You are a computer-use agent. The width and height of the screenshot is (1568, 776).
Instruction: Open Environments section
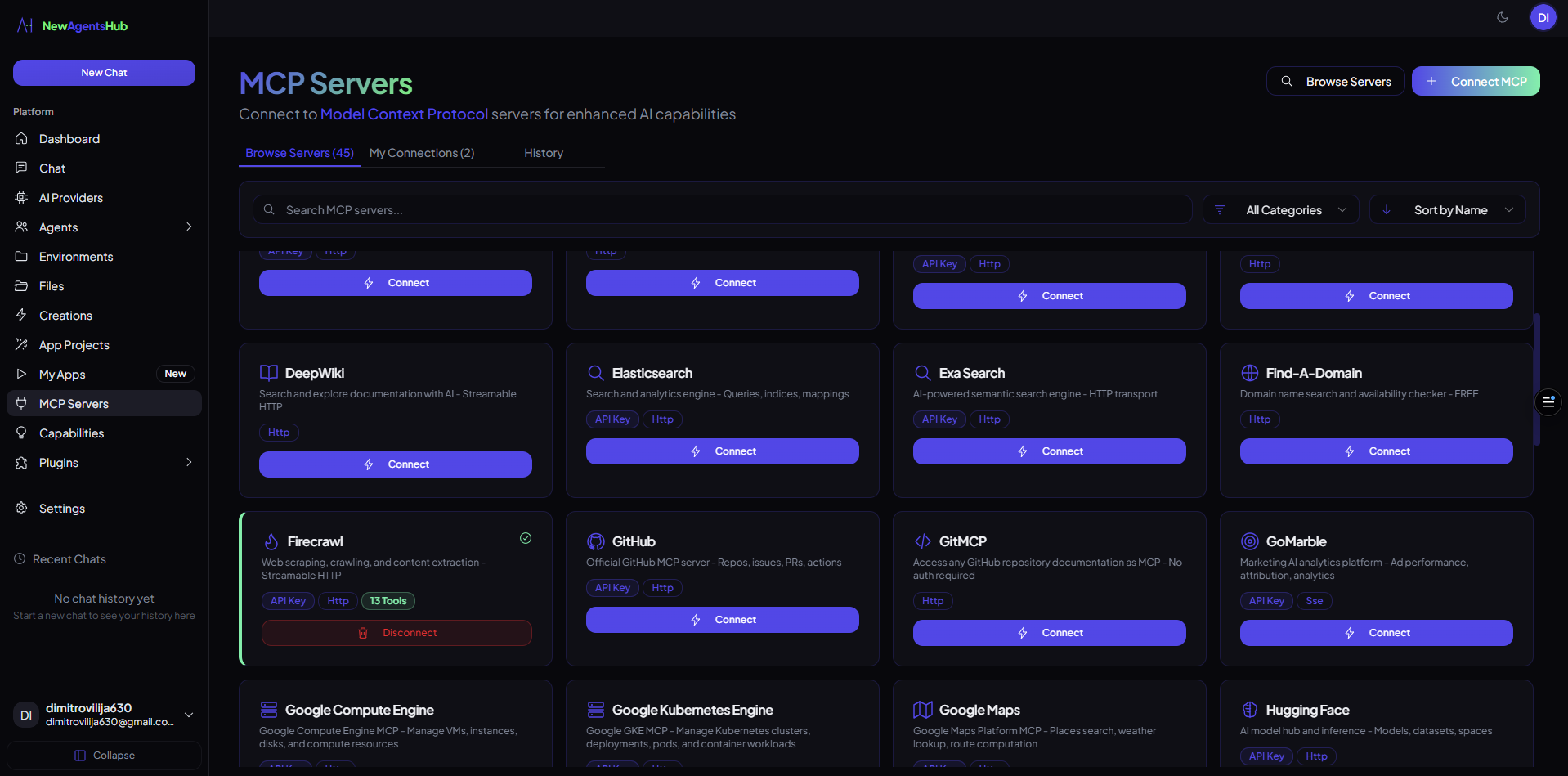[104, 257]
